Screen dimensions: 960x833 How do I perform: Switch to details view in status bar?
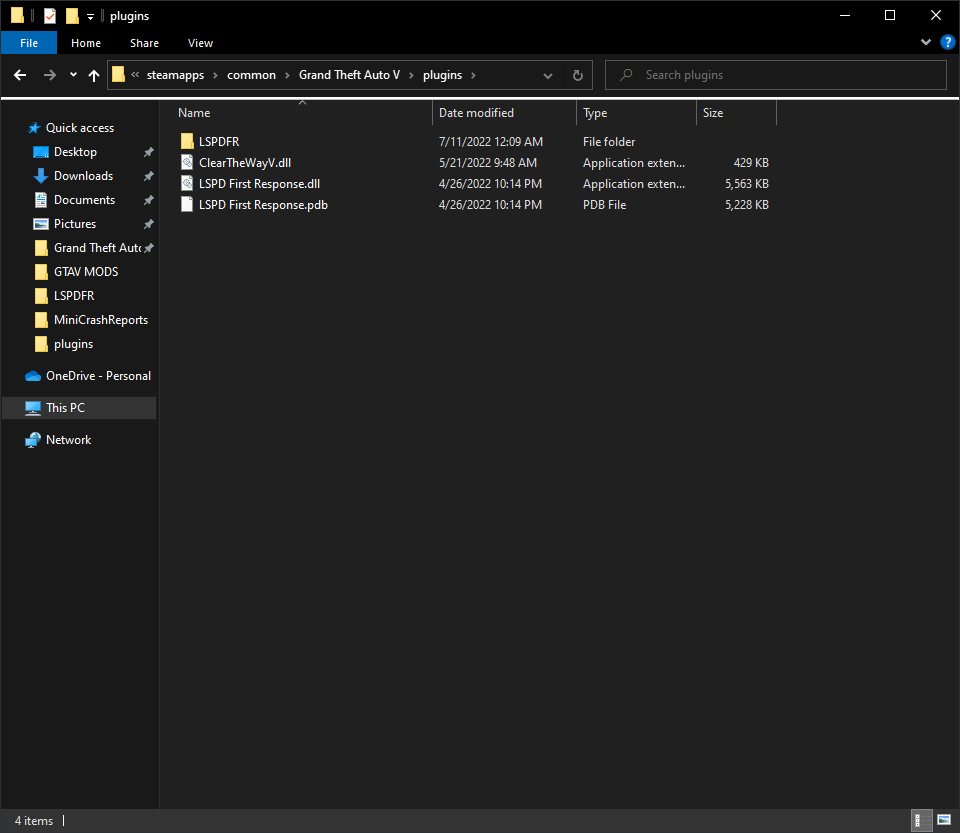pyautogui.click(x=917, y=820)
